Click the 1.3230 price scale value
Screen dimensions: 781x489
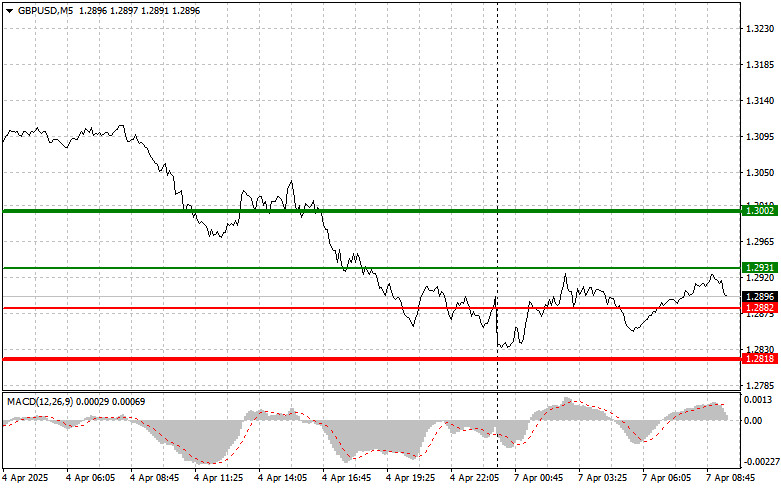point(760,29)
